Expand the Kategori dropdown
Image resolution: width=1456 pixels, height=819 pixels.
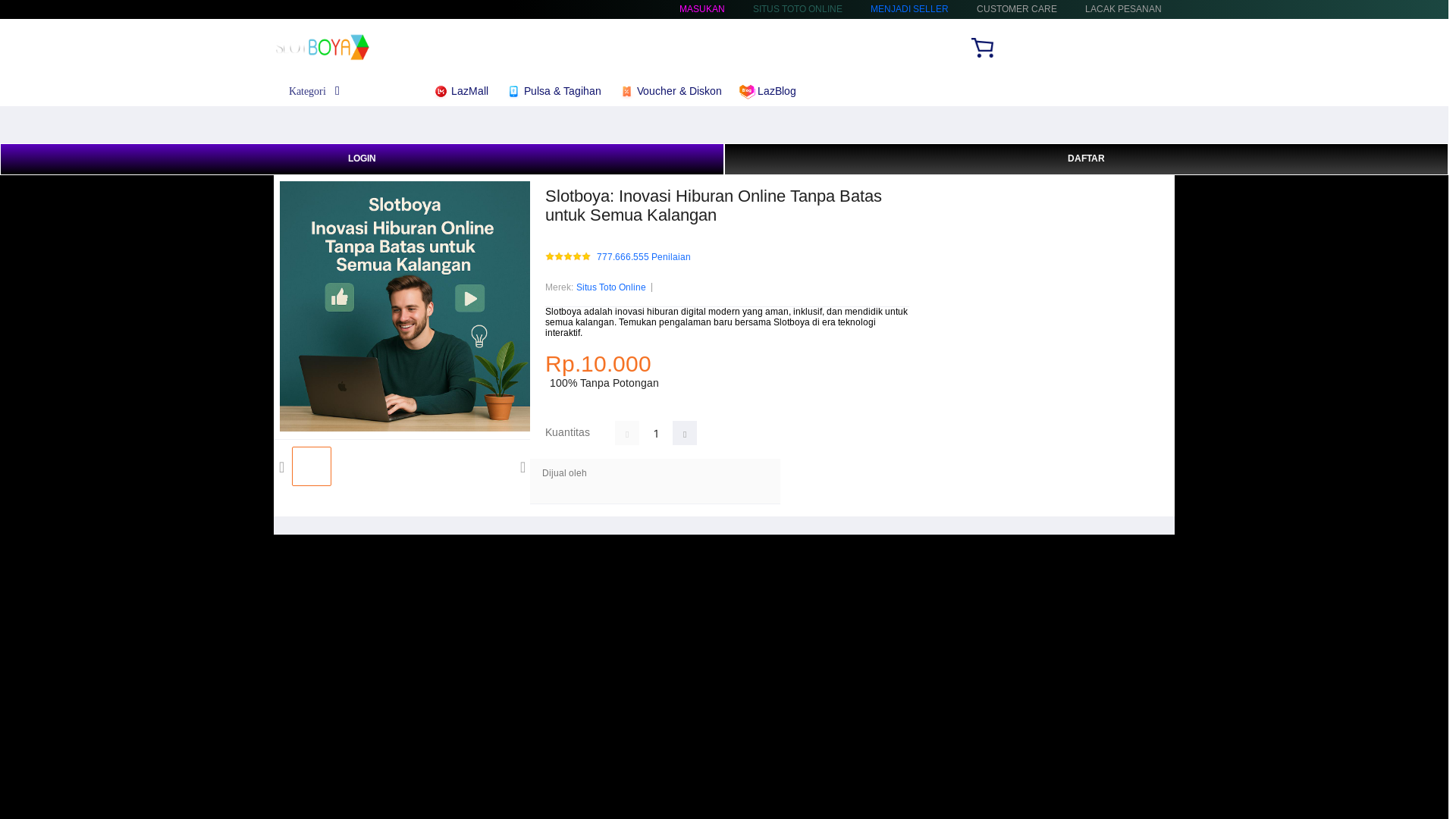tap(315, 91)
